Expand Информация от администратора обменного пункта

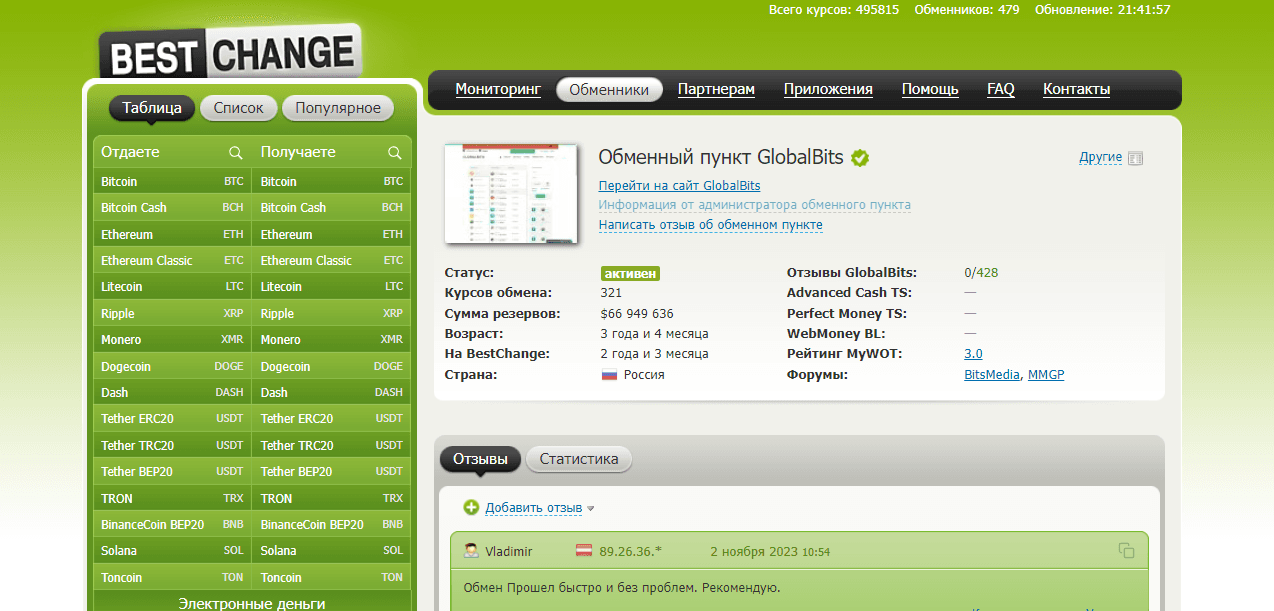pyautogui.click(x=754, y=205)
